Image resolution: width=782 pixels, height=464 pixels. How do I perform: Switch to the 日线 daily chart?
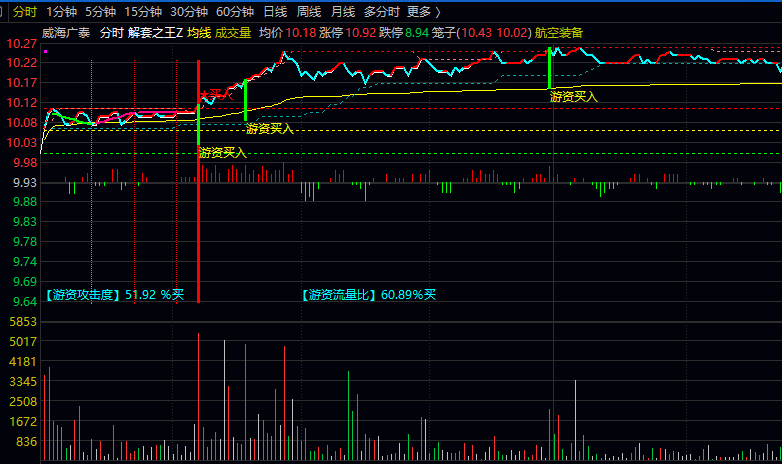pyautogui.click(x=275, y=11)
